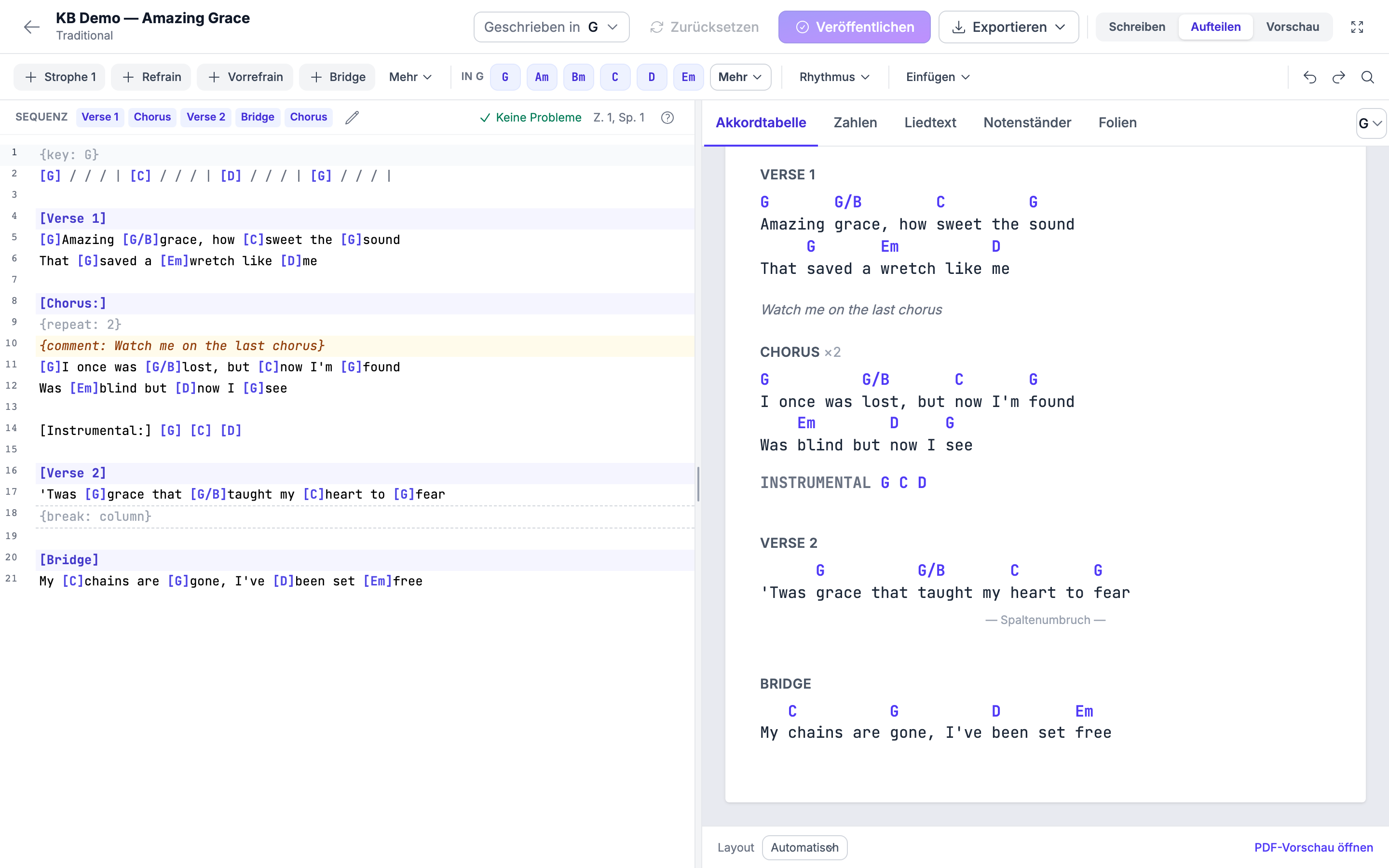Click the Veröffentlichen button
The height and width of the screenshot is (868, 1389).
pyautogui.click(x=854, y=27)
